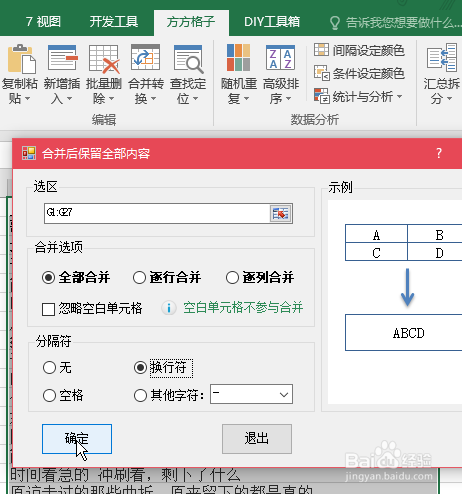462x494 pixels.
Task: Expand the 随机重复 dropdown arrow
Action: 247,99
